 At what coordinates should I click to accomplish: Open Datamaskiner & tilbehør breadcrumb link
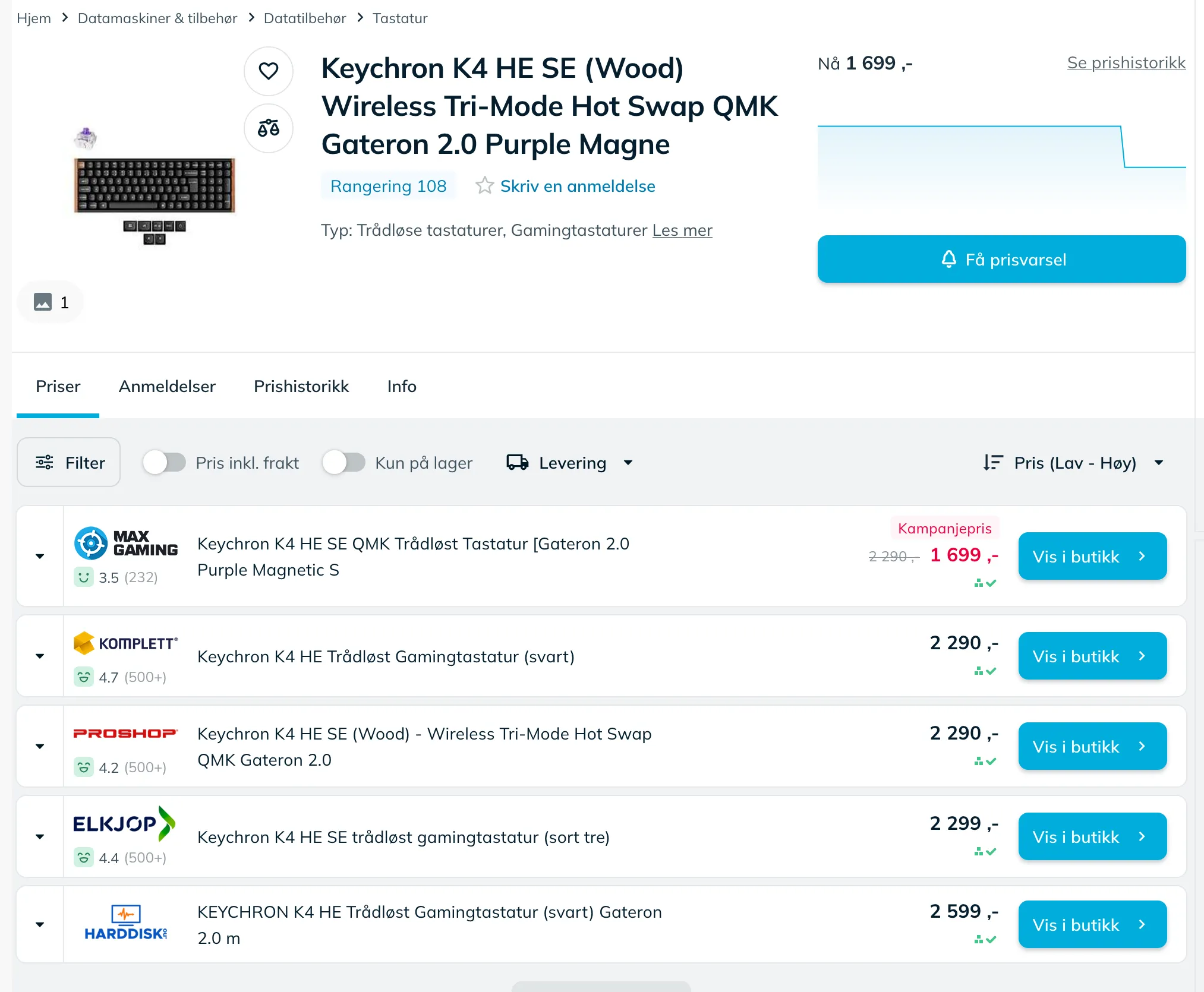pos(157,18)
